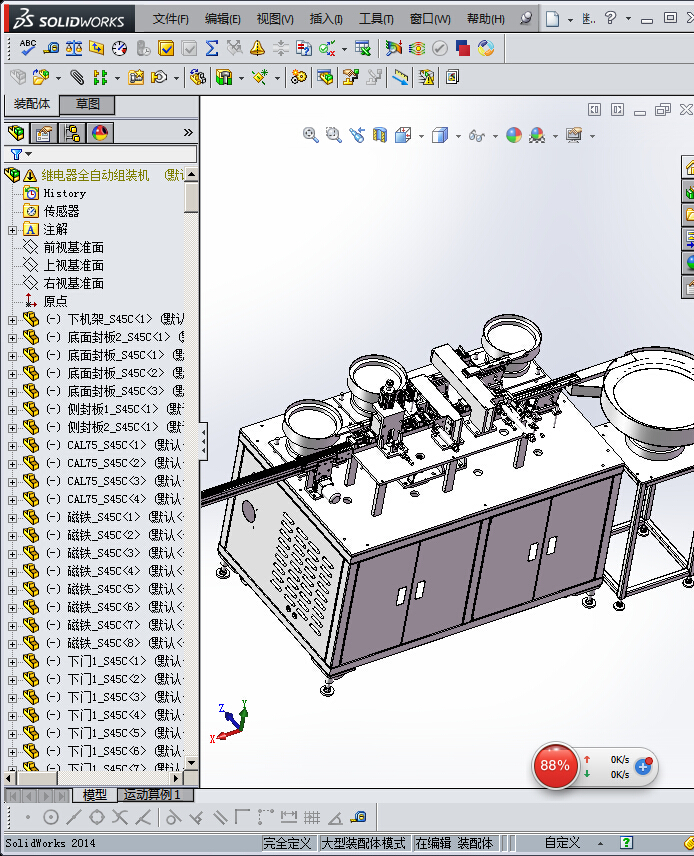Switch to the 草图 command tab
This screenshot has height=856, width=694.
tap(88, 104)
